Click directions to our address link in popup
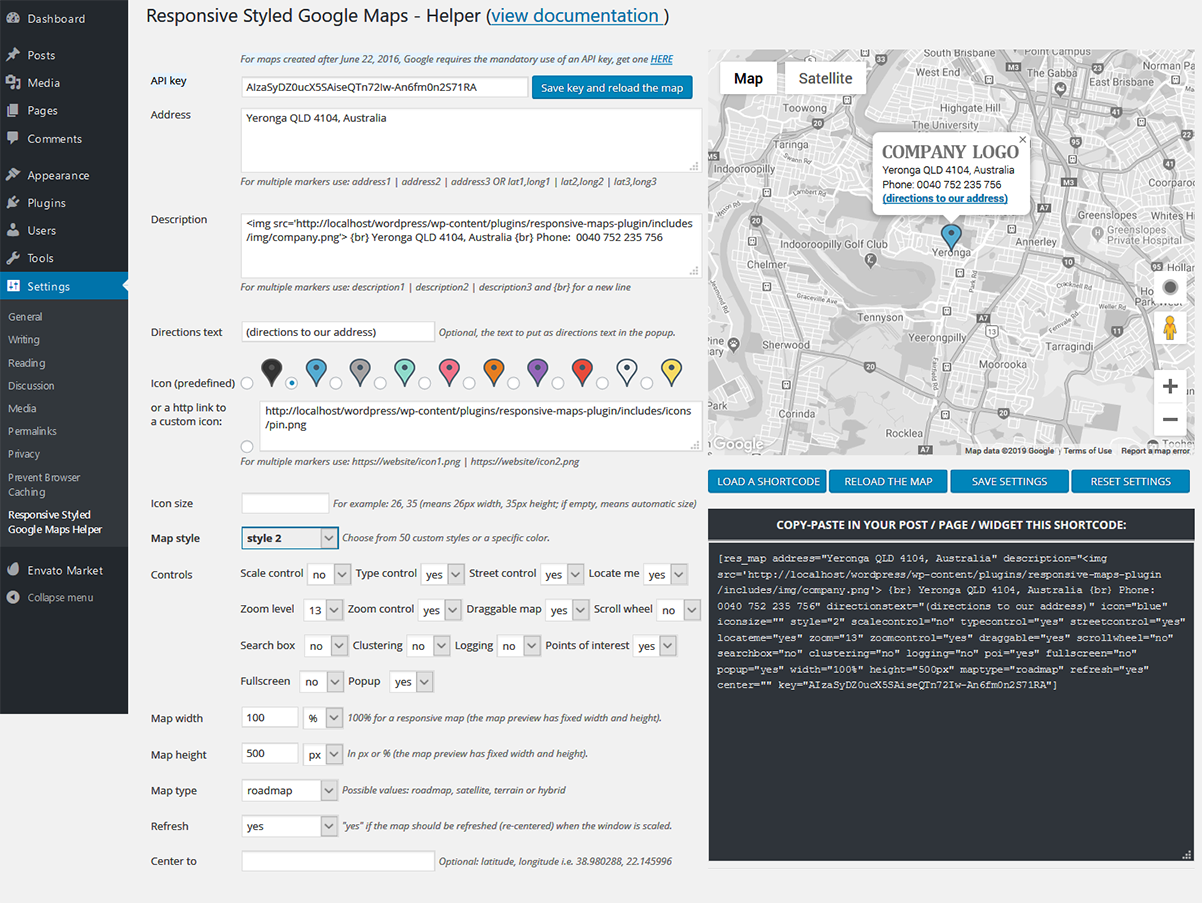 (945, 198)
